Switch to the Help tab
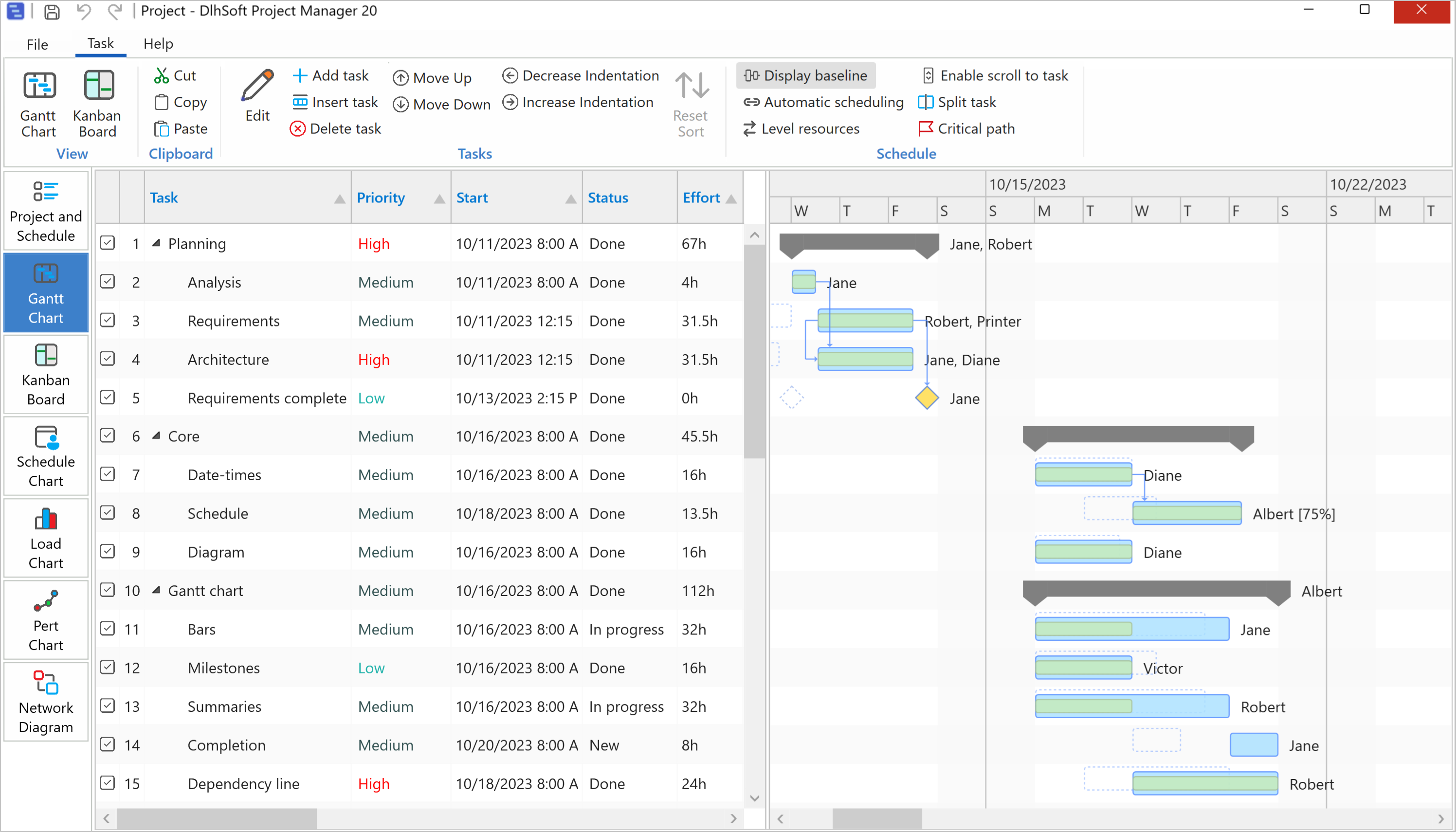Image resolution: width=1456 pixels, height=832 pixels. [x=158, y=43]
